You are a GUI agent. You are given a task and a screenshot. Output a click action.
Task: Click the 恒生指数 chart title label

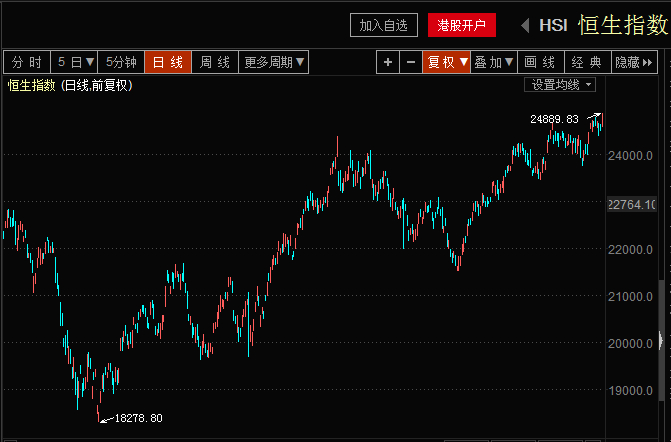[31, 86]
